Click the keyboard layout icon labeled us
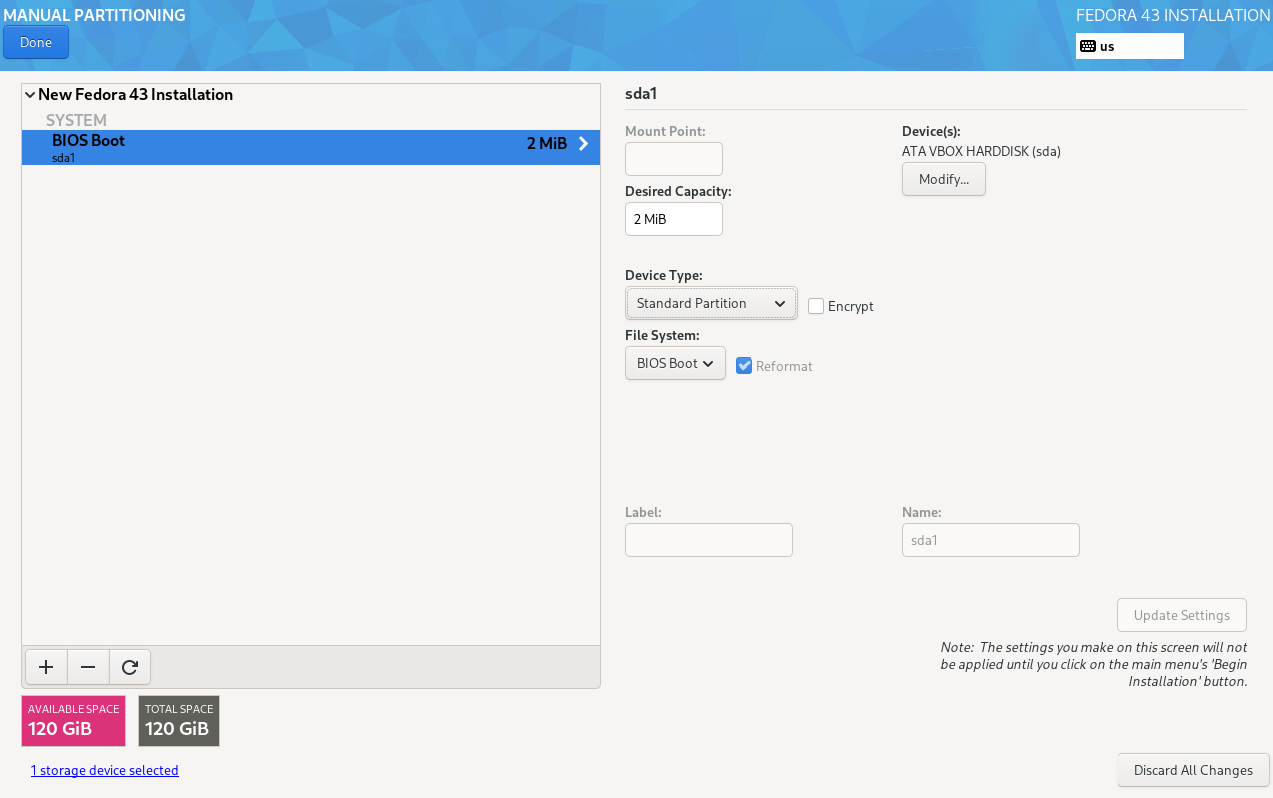The image size is (1273, 798). (x=1088, y=46)
